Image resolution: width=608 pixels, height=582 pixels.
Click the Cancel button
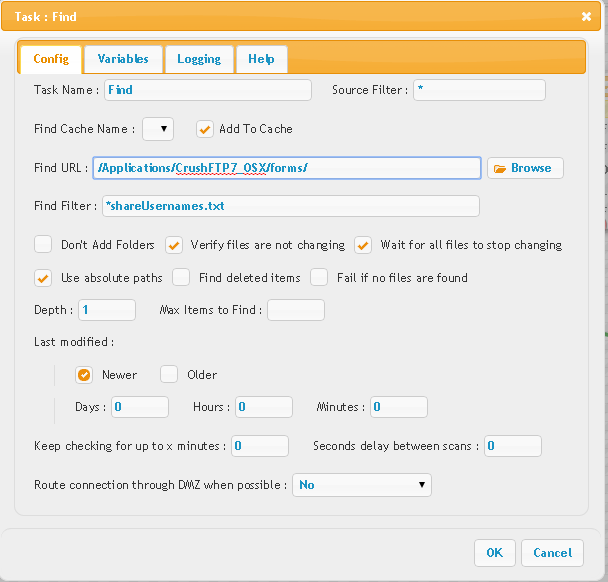click(552, 553)
